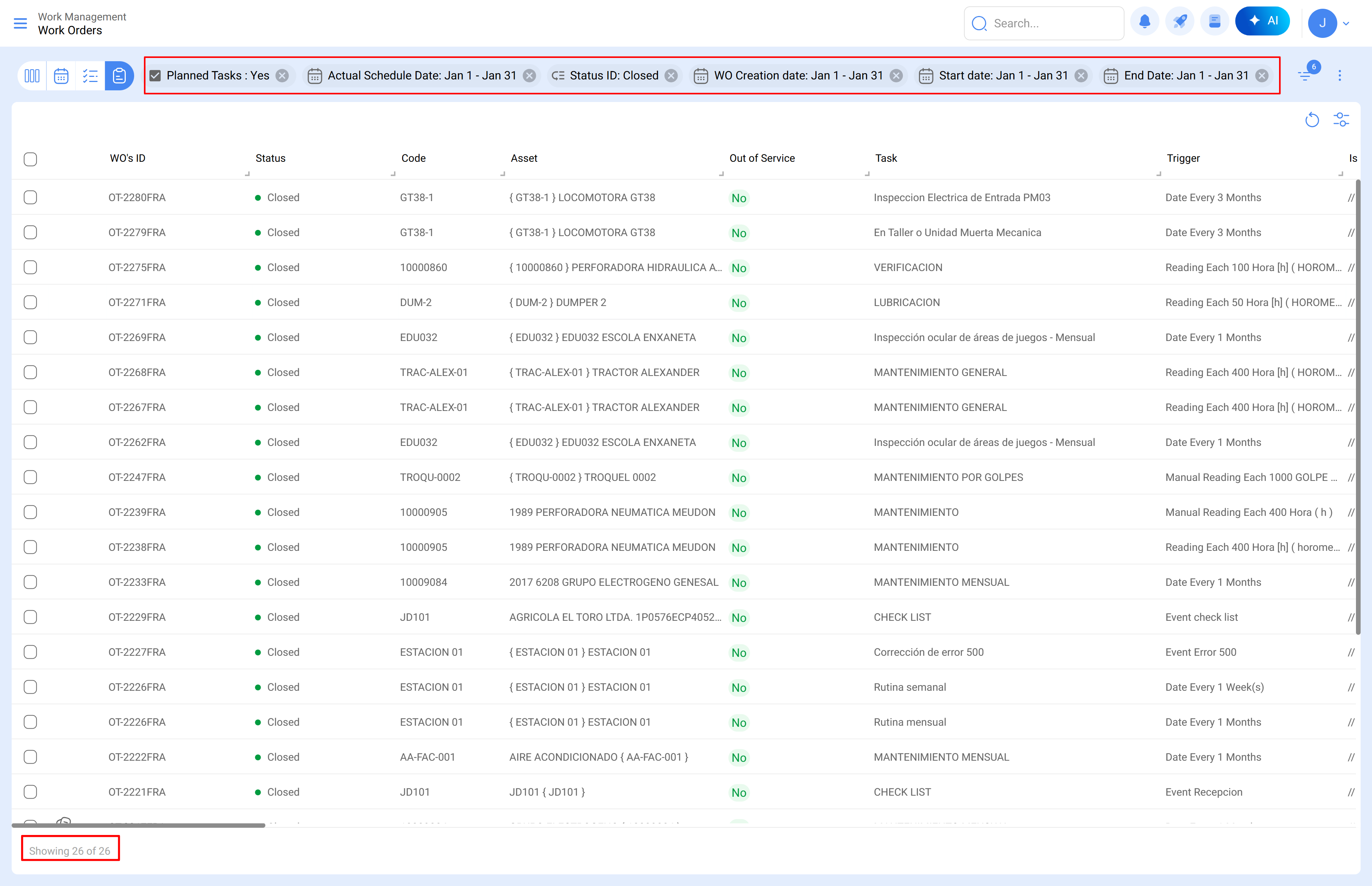
Task: Remove the Planned Tasks filter chip
Action: (x=282, y=75)
